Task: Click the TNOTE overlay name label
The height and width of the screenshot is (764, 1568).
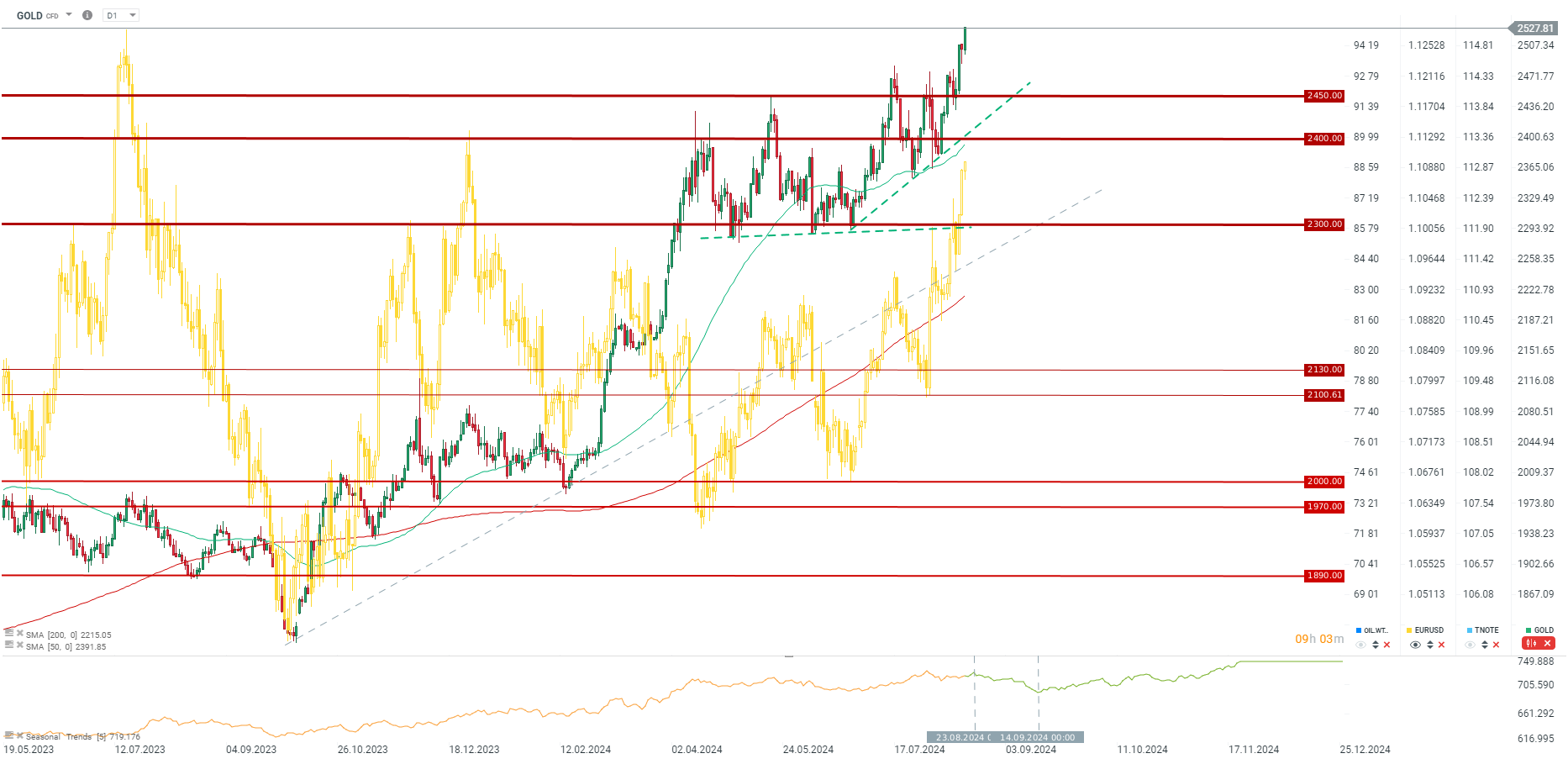Action: [x=1486, y=630]
